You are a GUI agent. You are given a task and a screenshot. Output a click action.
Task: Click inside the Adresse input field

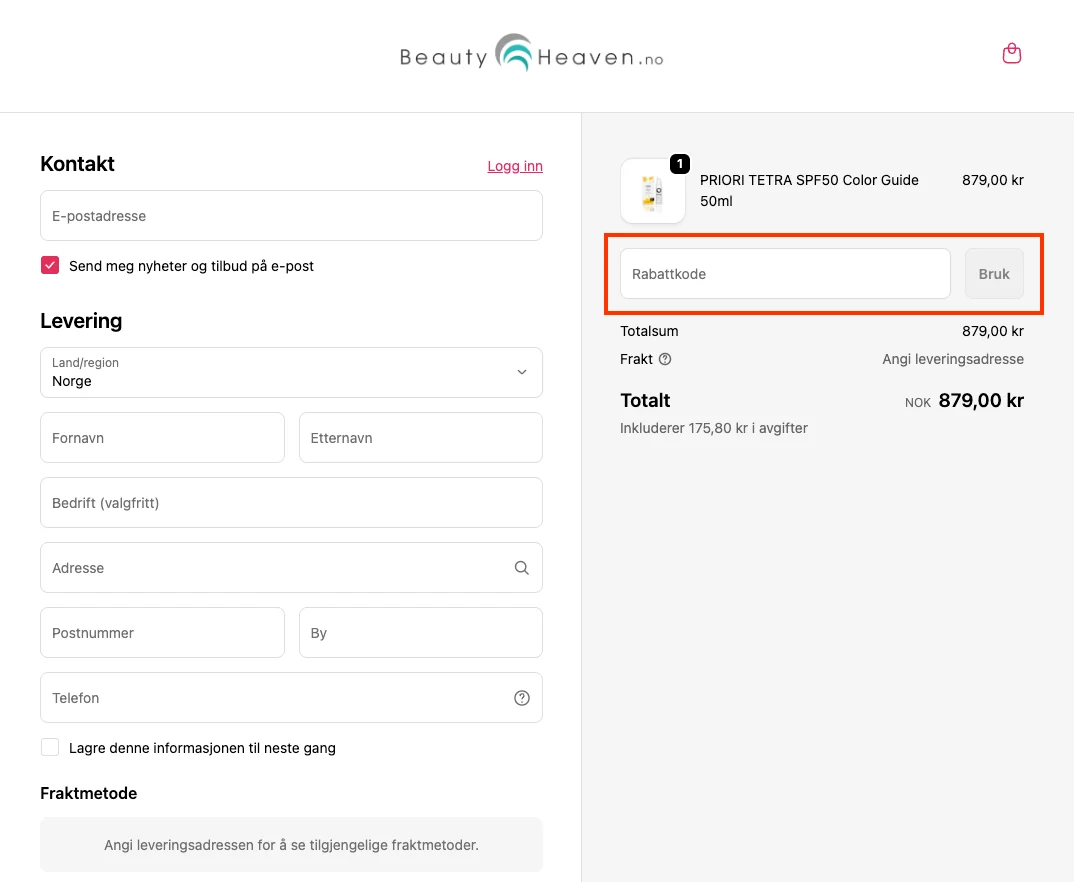point(270,568)
